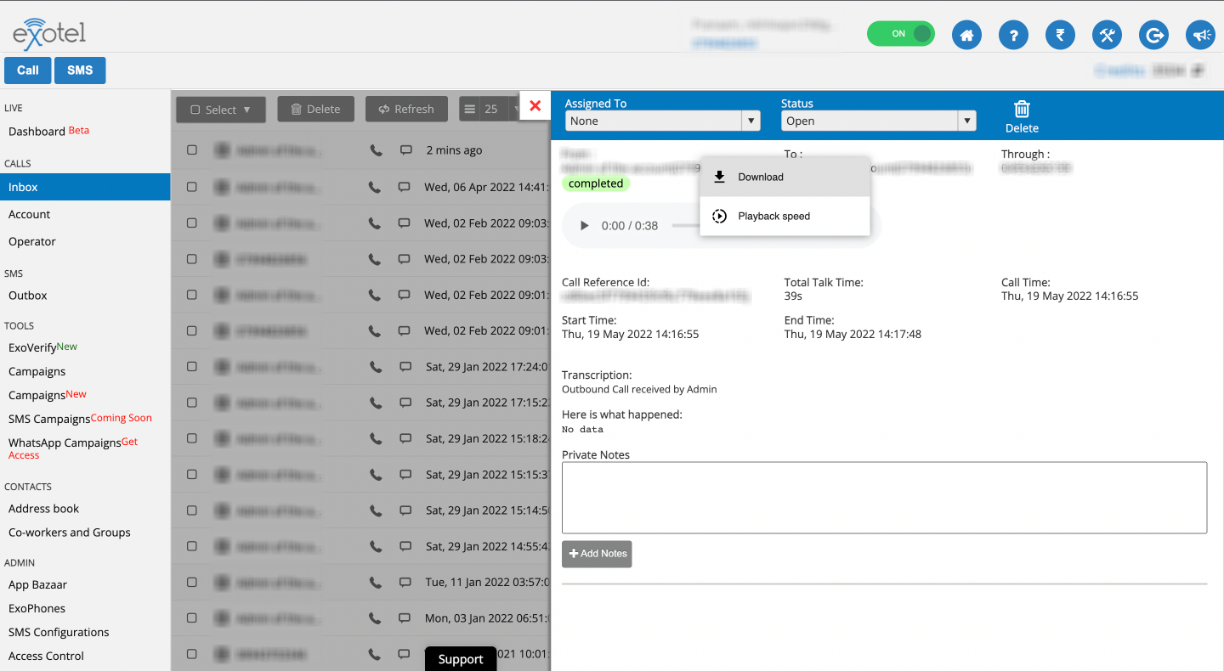Viewport: 1224px width, 671px height.
Task: Open the Help question mark icon
Action: [x=1013, y=35]
